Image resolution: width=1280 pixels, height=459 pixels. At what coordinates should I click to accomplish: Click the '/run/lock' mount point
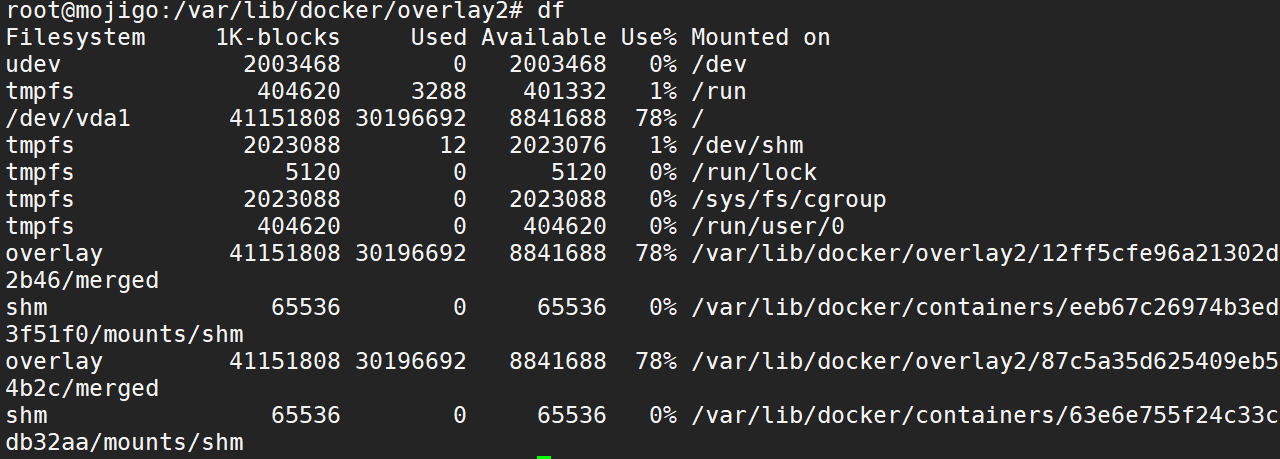754,173
